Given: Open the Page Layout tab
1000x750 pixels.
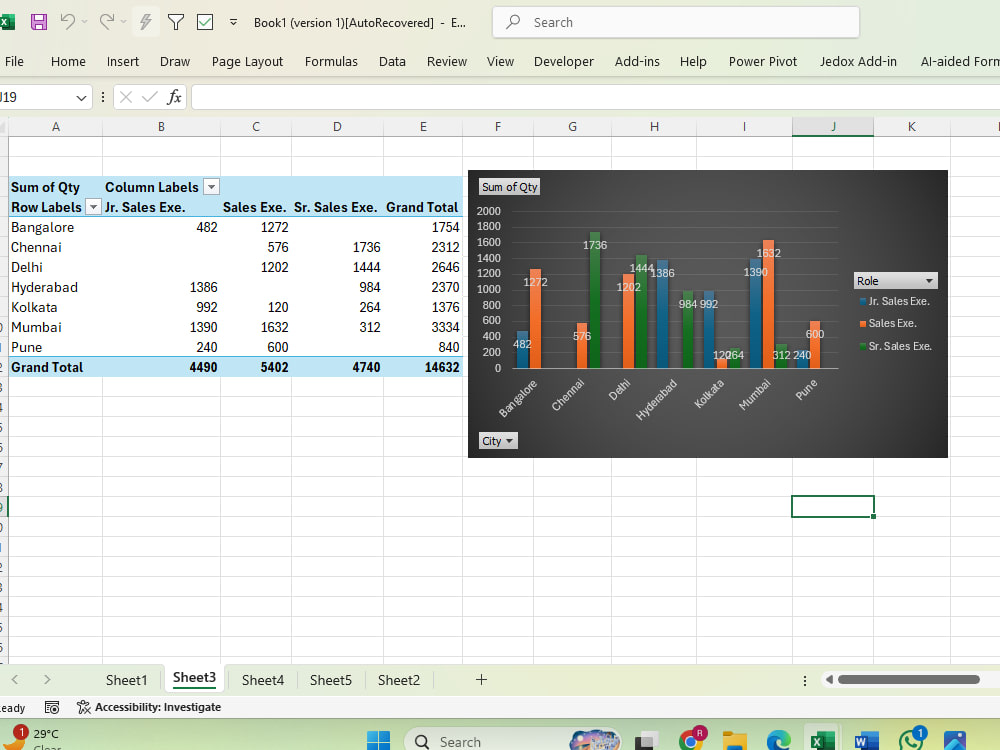Looking at the screenshot, I should (x=247, y=61).
